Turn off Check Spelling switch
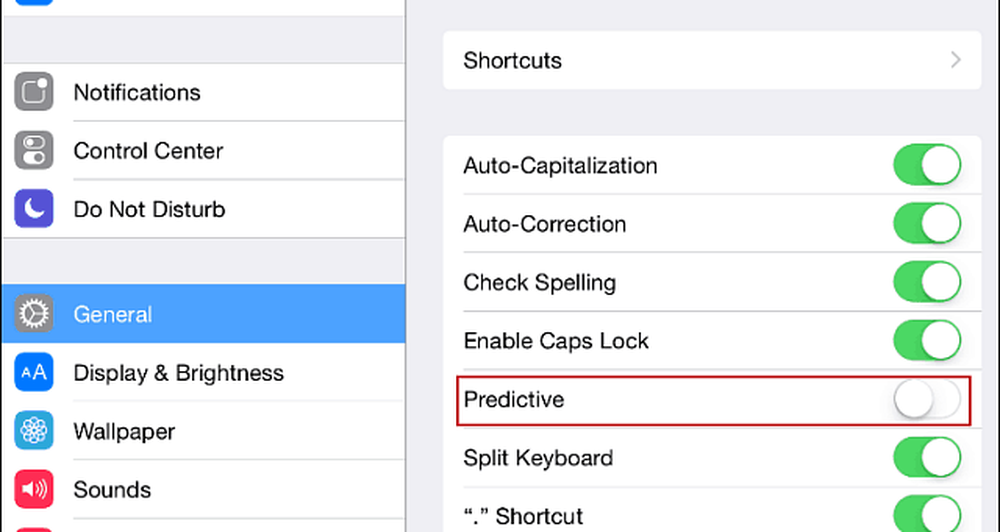 [x=927, y=283]
